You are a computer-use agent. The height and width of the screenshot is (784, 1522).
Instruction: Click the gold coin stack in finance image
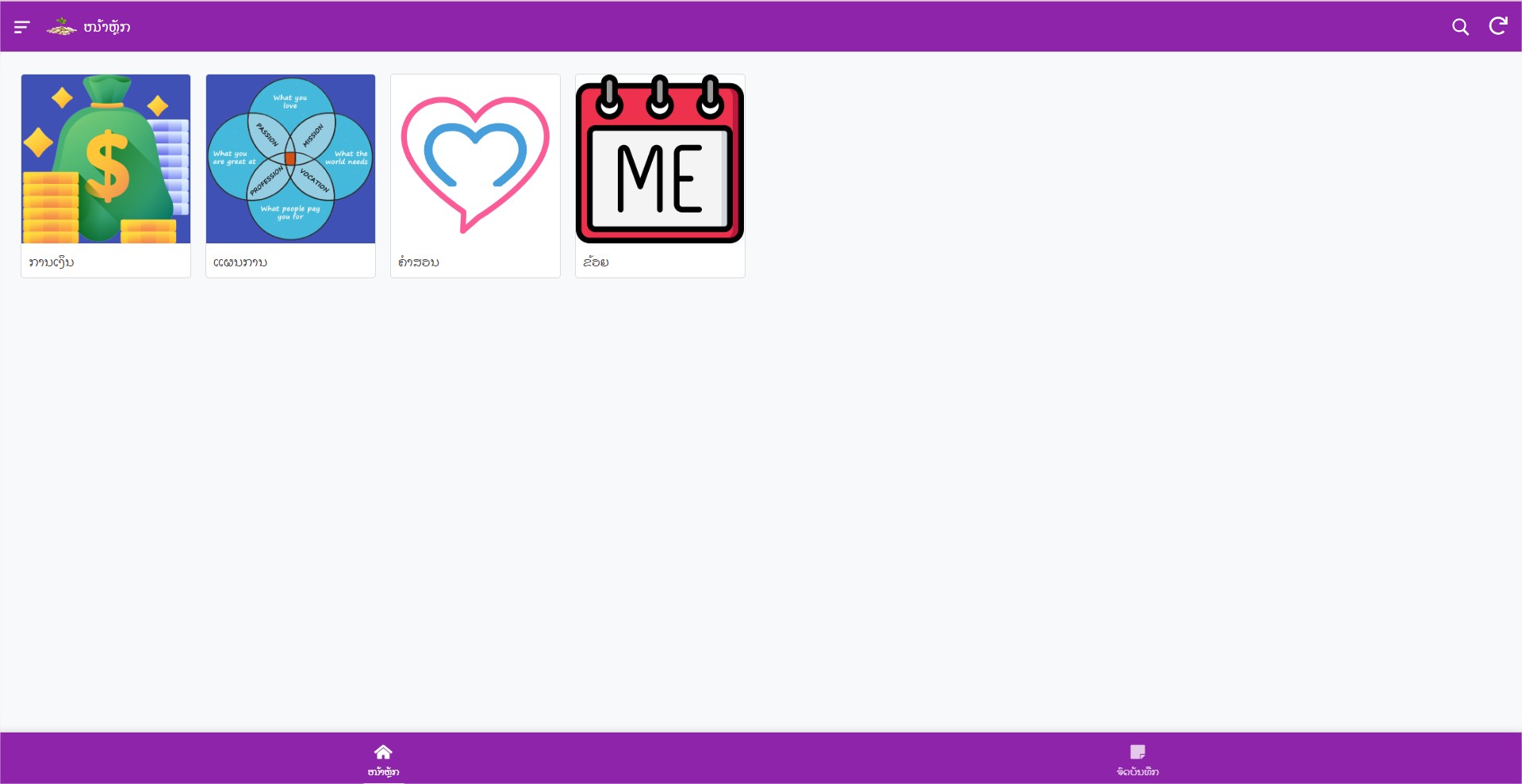49,208
